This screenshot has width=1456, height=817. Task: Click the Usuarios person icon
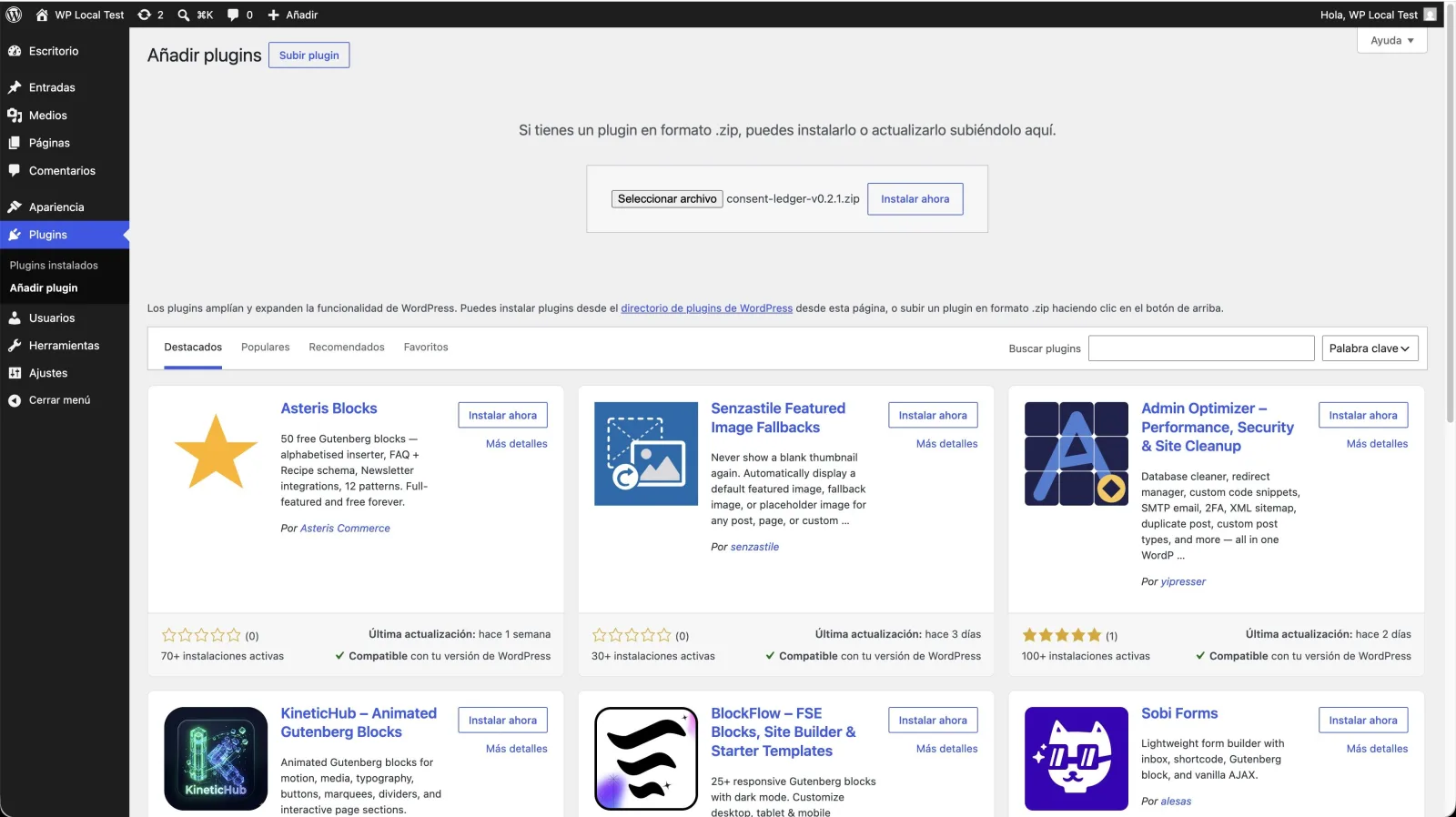[x=15, y=318]
